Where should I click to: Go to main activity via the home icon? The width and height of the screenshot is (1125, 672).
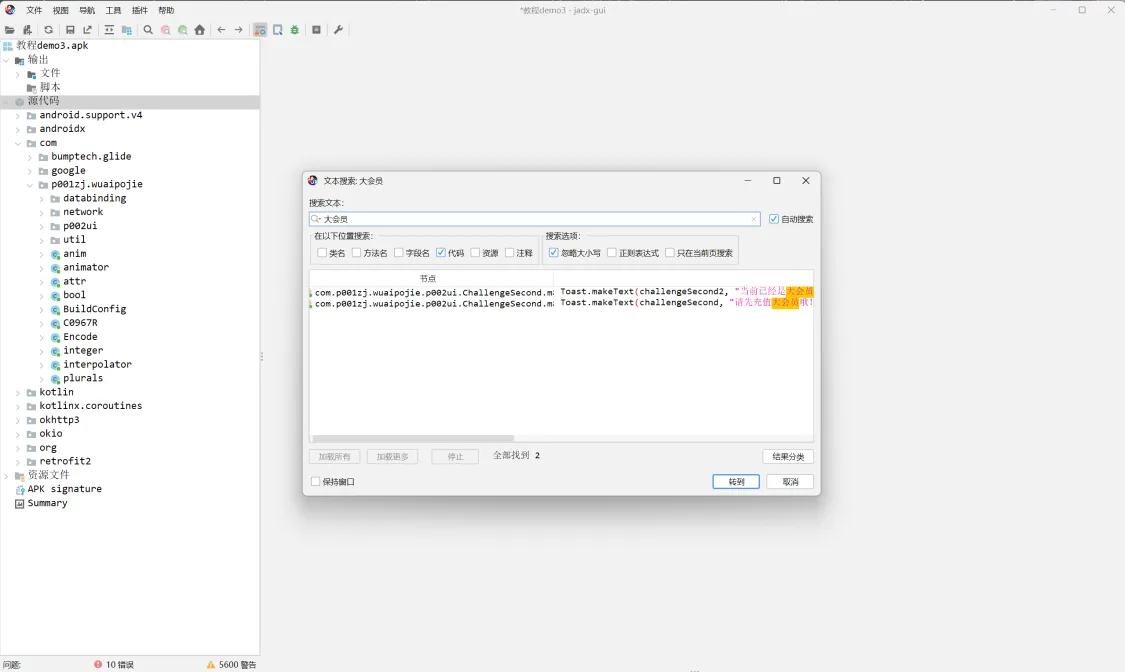pos(199,30)
